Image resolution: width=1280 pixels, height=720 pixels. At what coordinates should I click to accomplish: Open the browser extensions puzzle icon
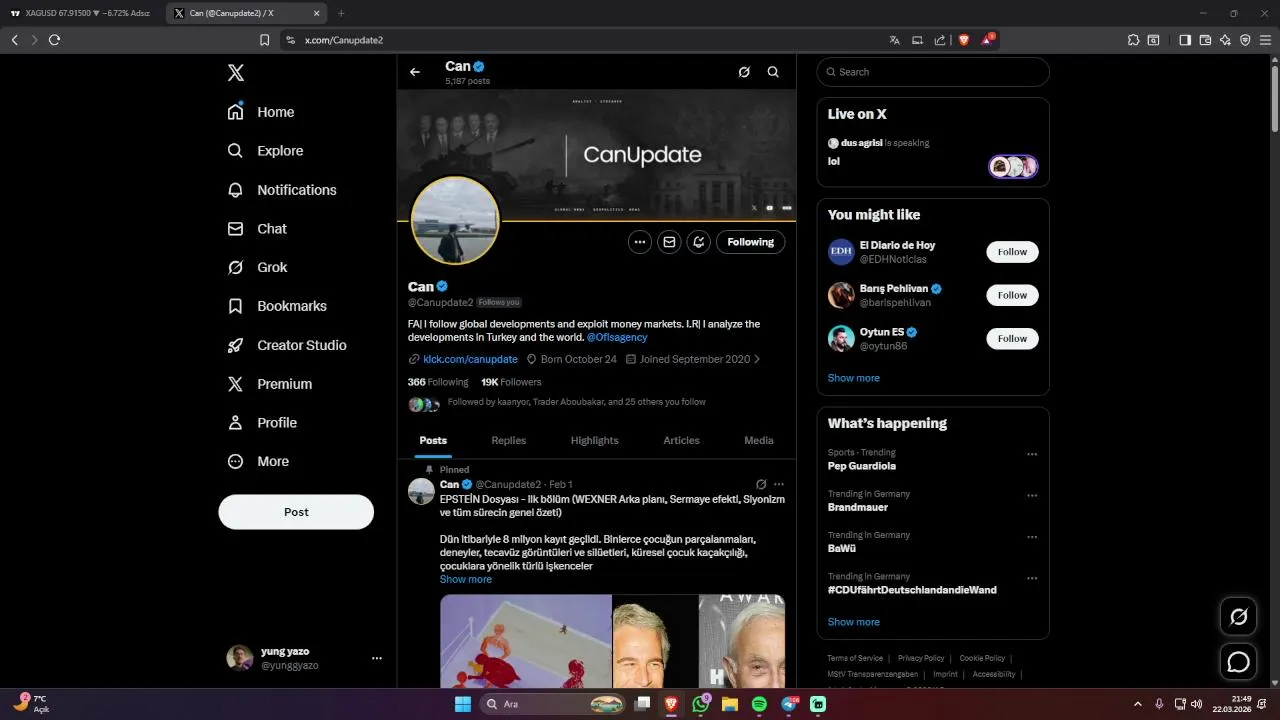pyautogui.click(x=1133, y=40)
